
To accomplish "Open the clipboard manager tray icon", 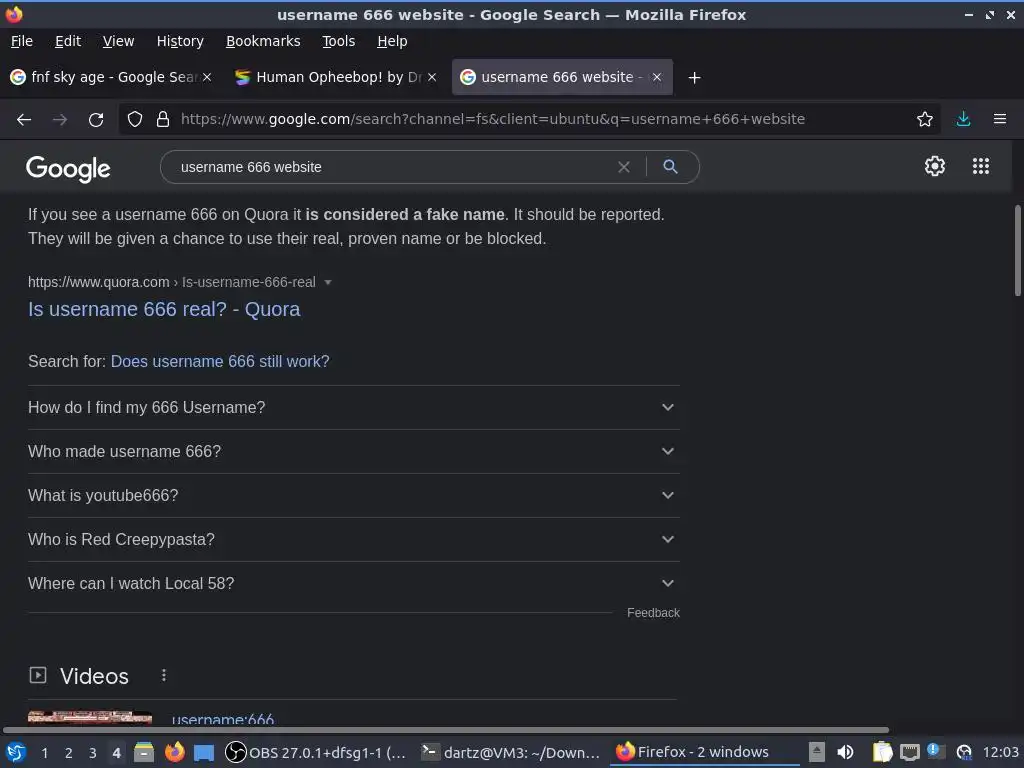I will [x=882, y=752].
